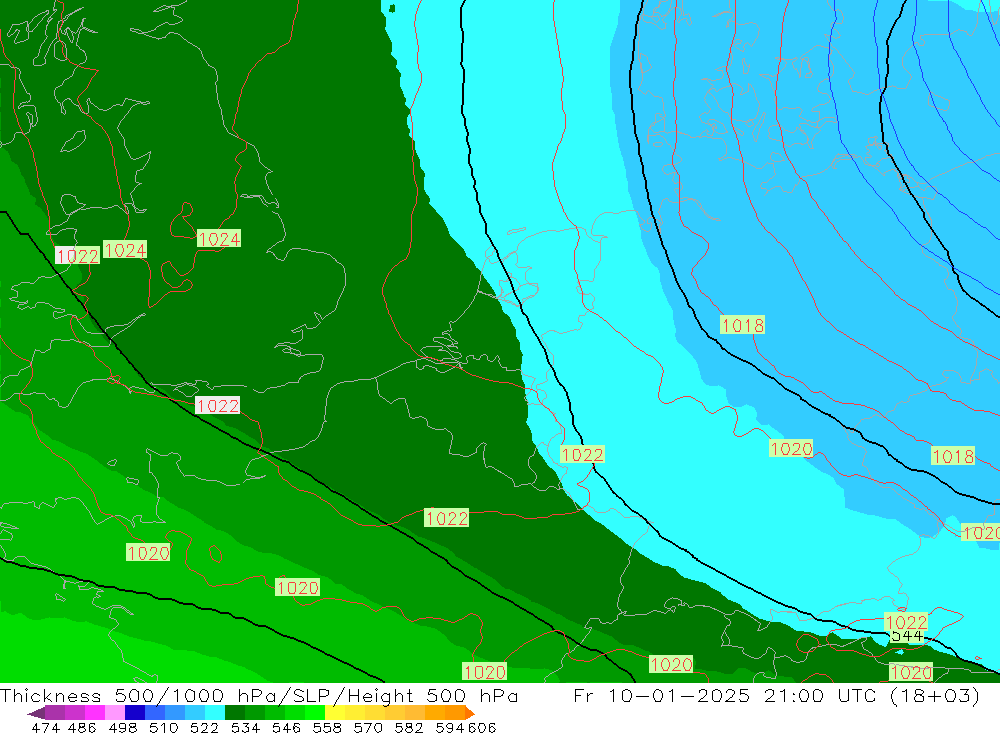
Task: Click the 570 legend value
Action: tap(367, 727)
